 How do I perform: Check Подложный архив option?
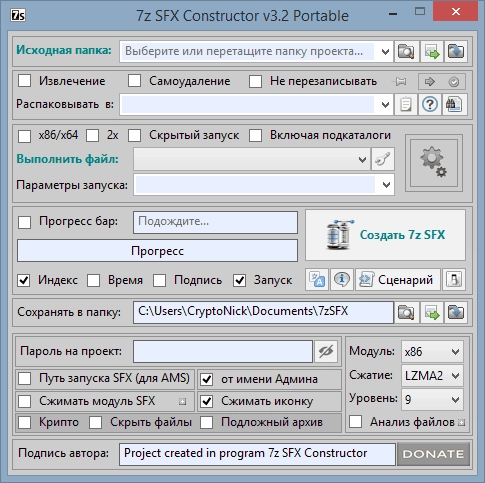(x=207, y=423)
